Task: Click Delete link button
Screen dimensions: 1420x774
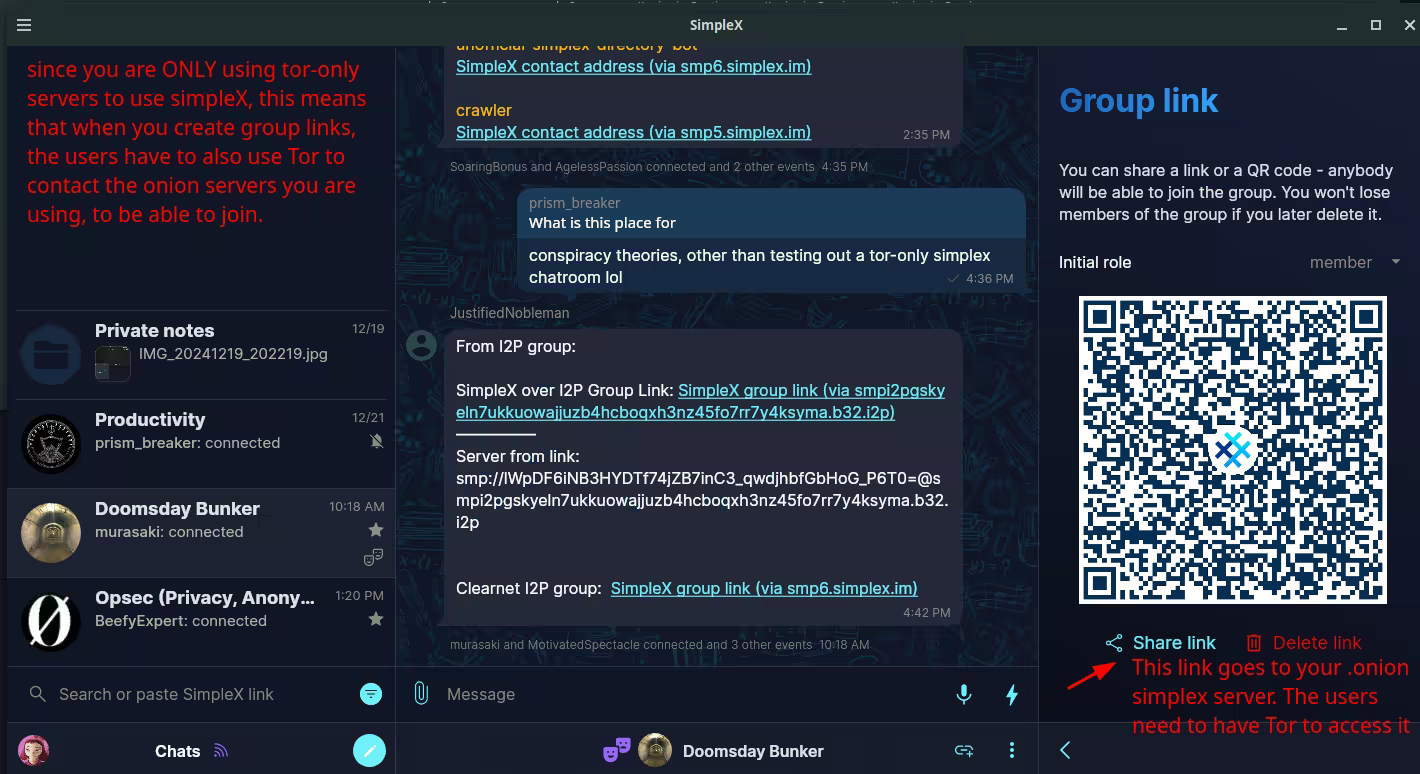Action: point(1303,643)
